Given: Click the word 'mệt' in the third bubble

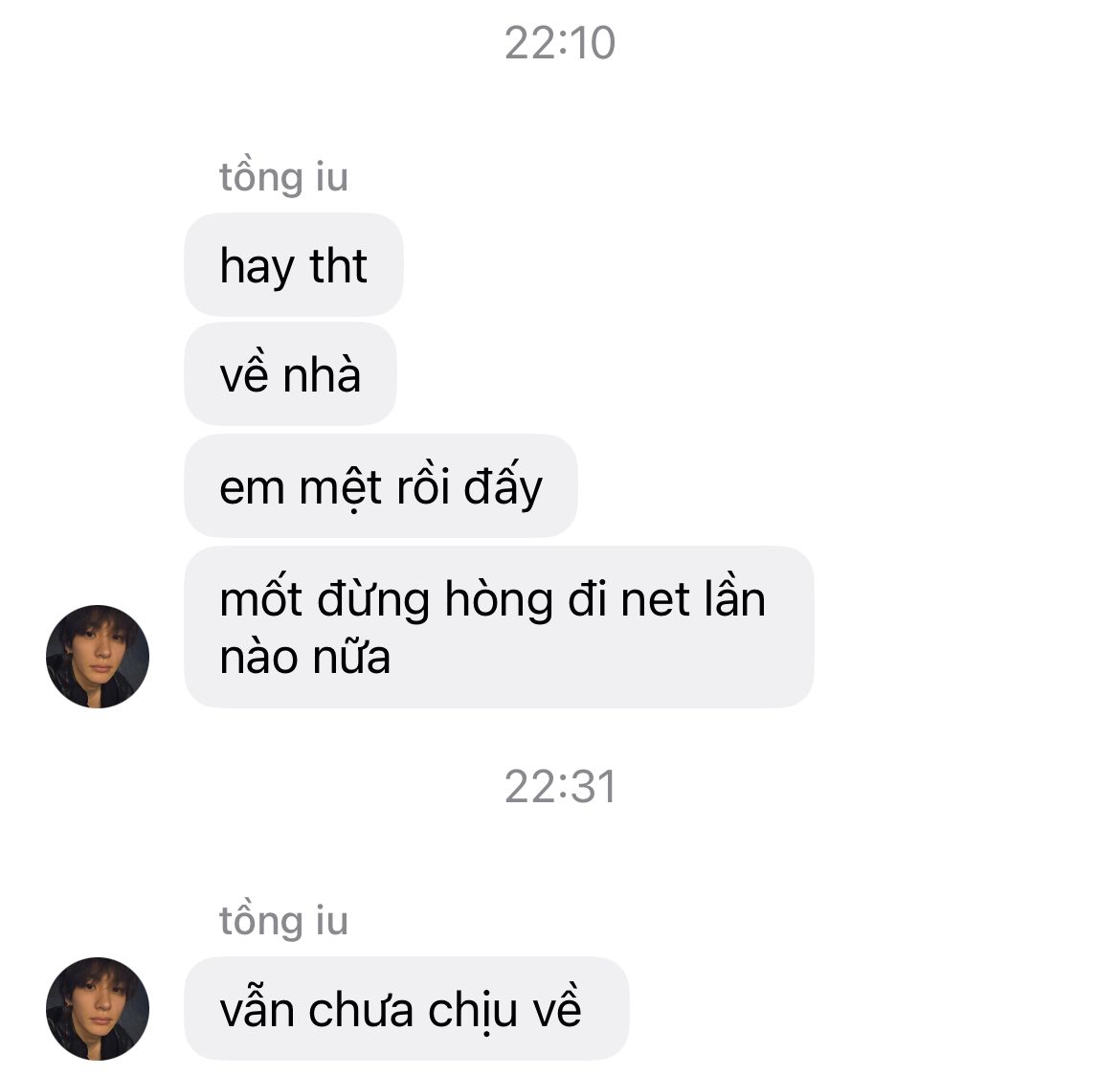Looking at the screenshot, I should (x=340, y=489).
